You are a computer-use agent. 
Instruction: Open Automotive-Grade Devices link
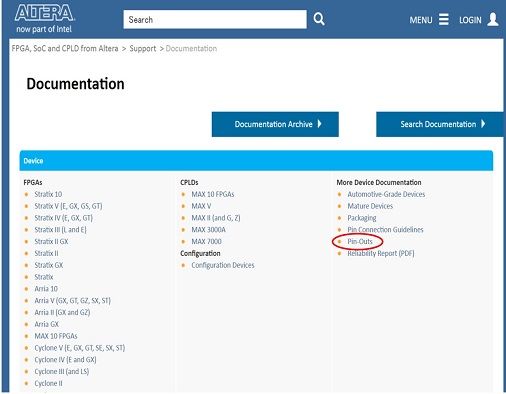click(386, 194)
